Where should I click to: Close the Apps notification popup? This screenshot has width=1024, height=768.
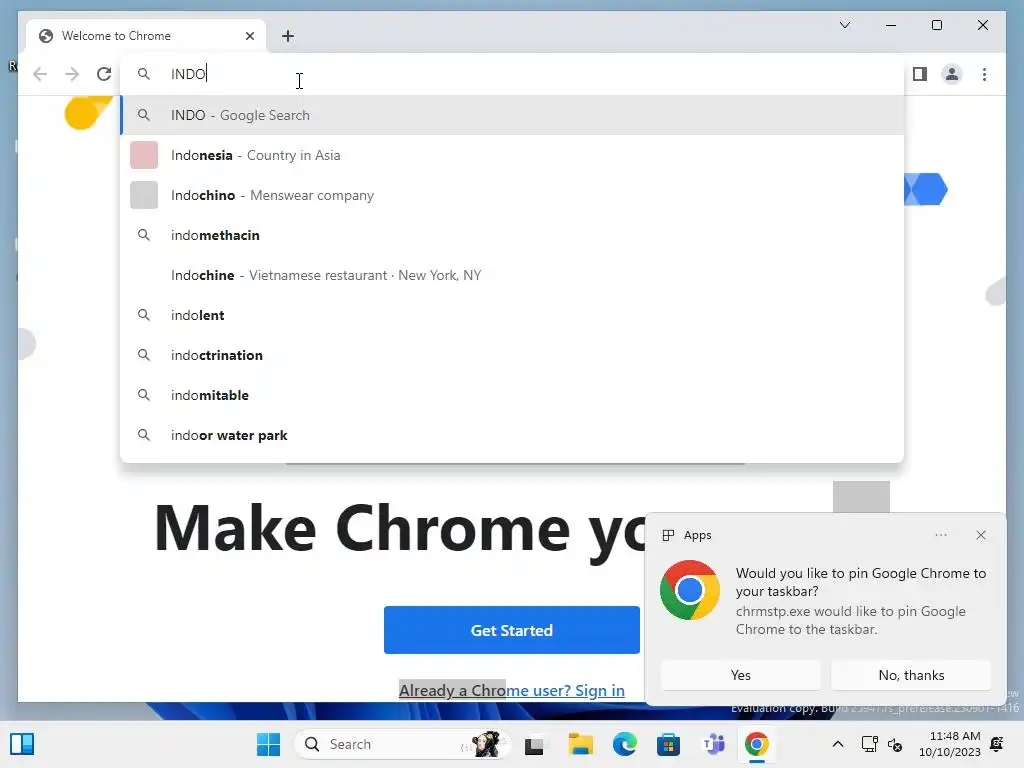click(981, 535)
